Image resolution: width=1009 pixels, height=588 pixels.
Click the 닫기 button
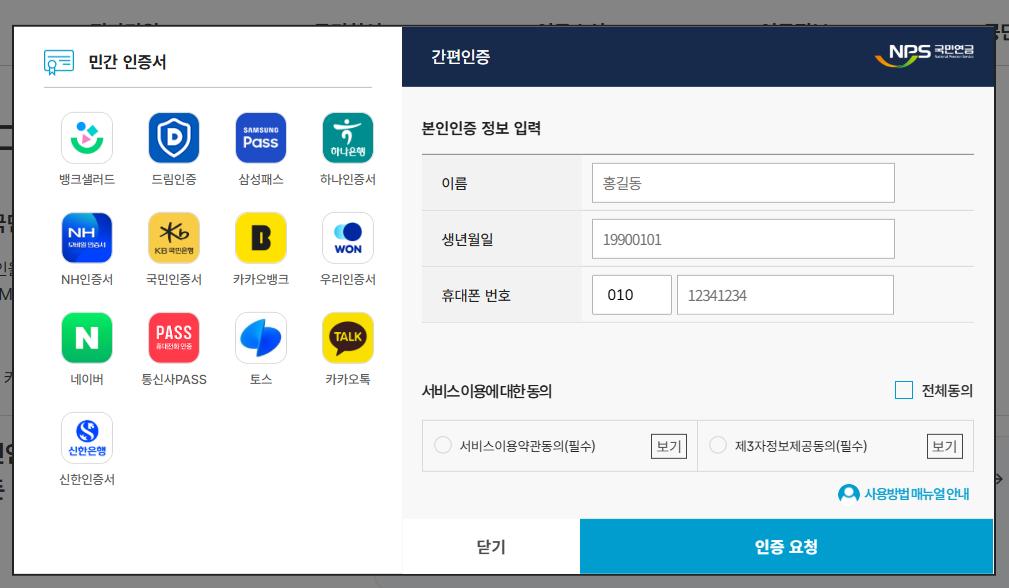pyautogui.click(x=491, y=546)
